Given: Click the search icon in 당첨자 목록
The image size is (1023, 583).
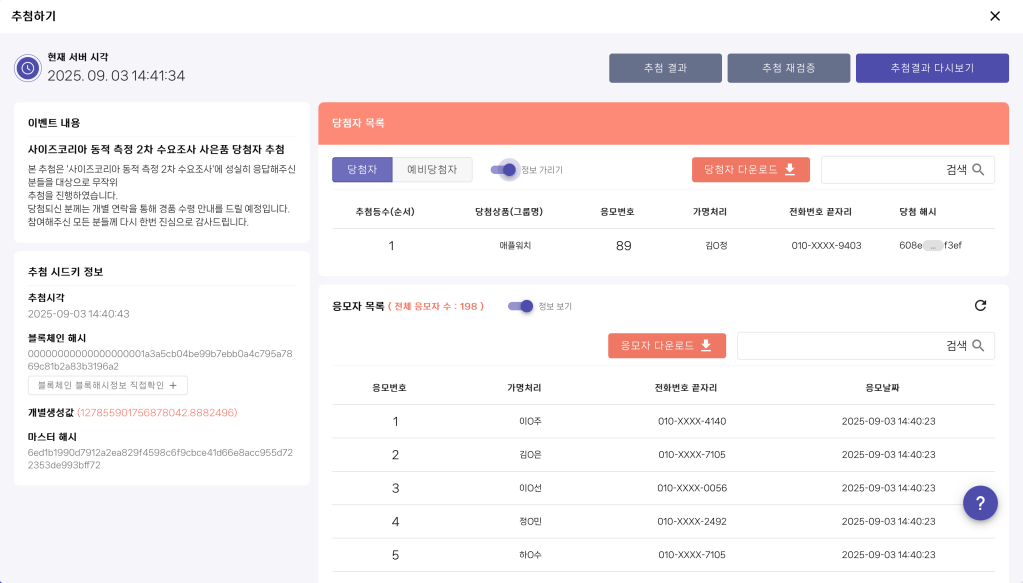Looking at the screenshot, I should point(978,170).
